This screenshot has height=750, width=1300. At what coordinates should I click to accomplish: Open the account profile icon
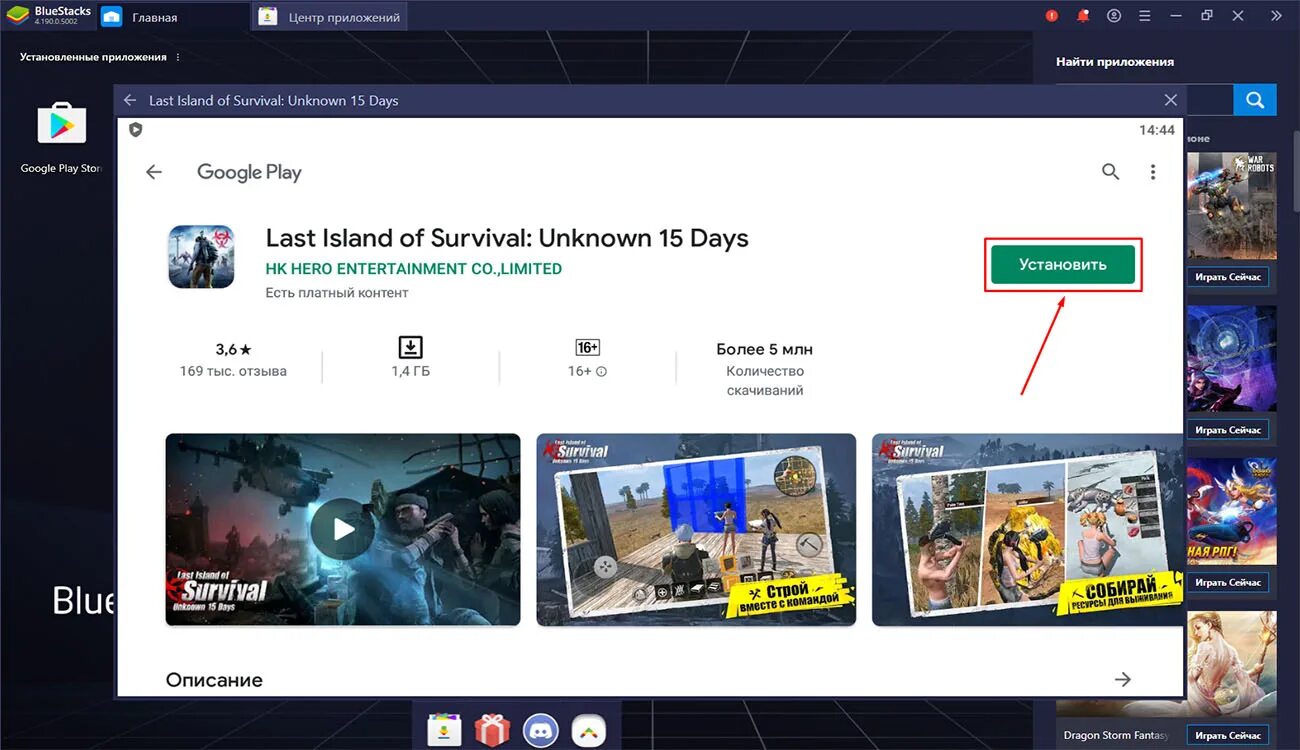pos(1114,16)
